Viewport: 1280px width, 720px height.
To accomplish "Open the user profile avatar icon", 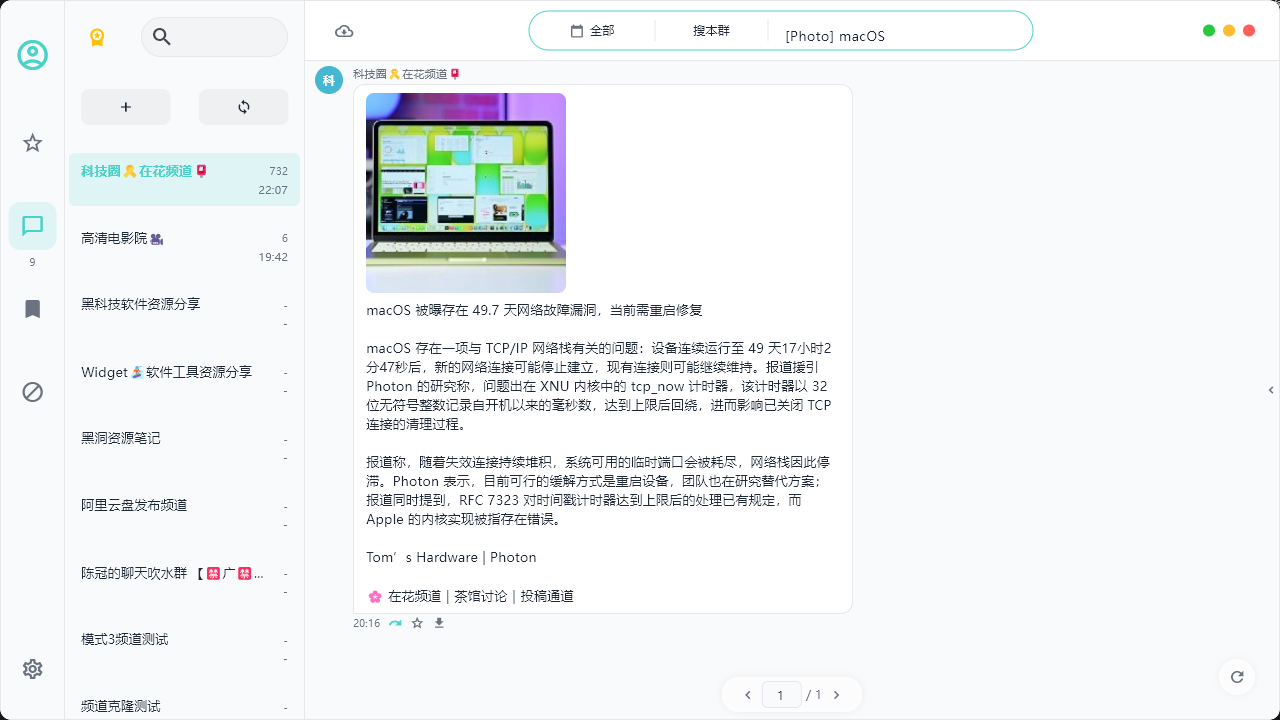I will click(x=32, y=55).
